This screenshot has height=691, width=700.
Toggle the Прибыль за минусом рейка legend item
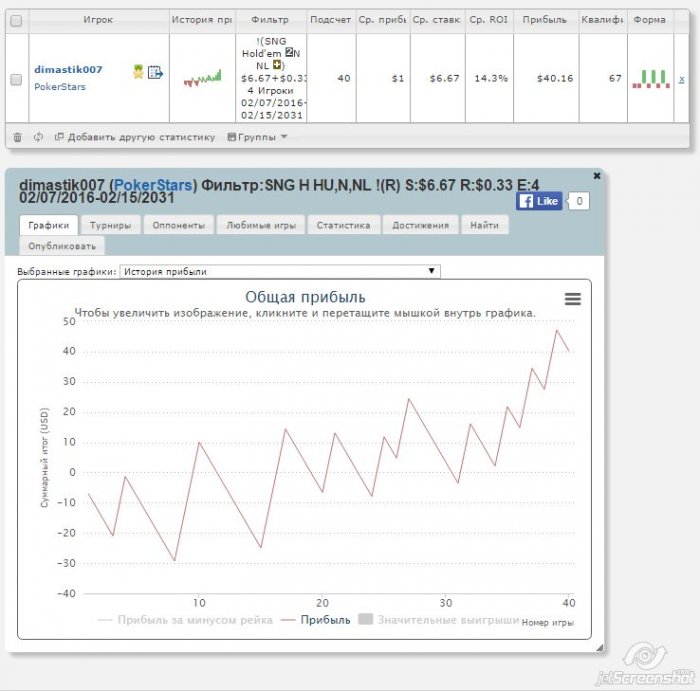(185, 620)
